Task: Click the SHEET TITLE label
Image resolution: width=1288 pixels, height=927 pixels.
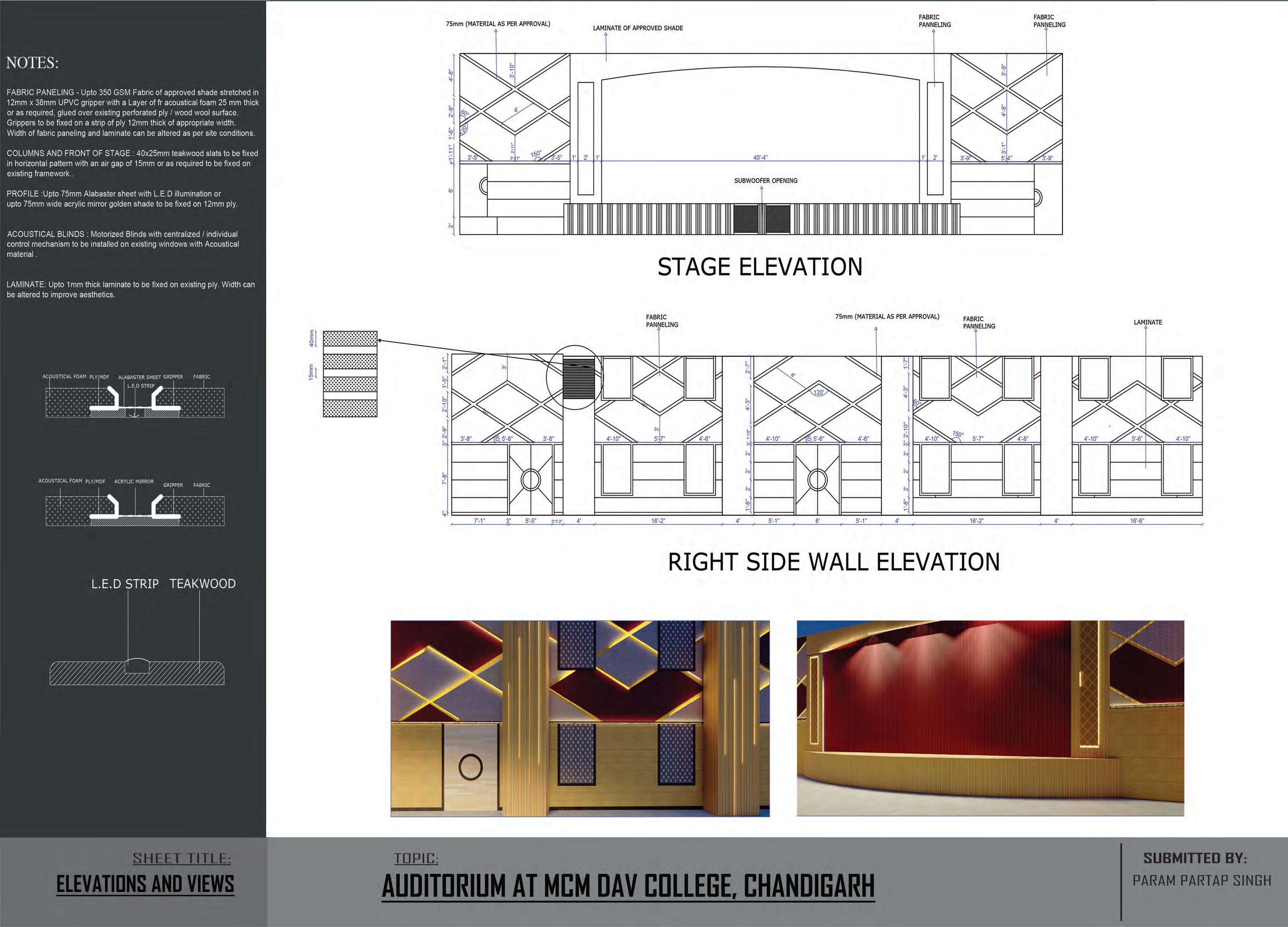Action: pyautogui.click(x=182, y=858)
